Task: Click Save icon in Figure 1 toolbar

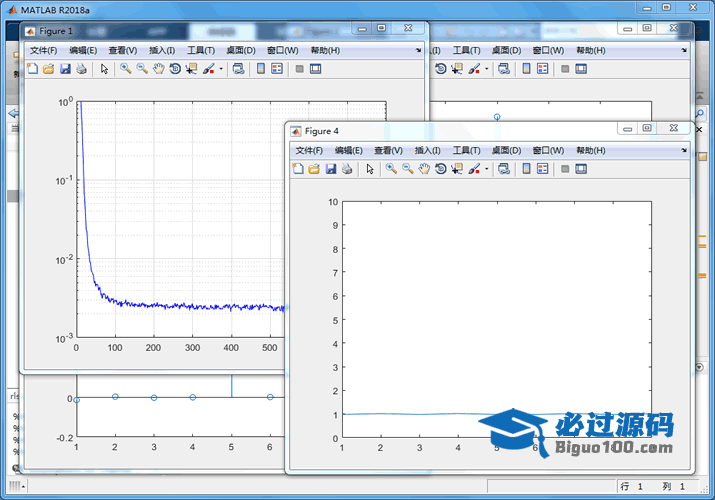Action: click(x=65, y=69)
